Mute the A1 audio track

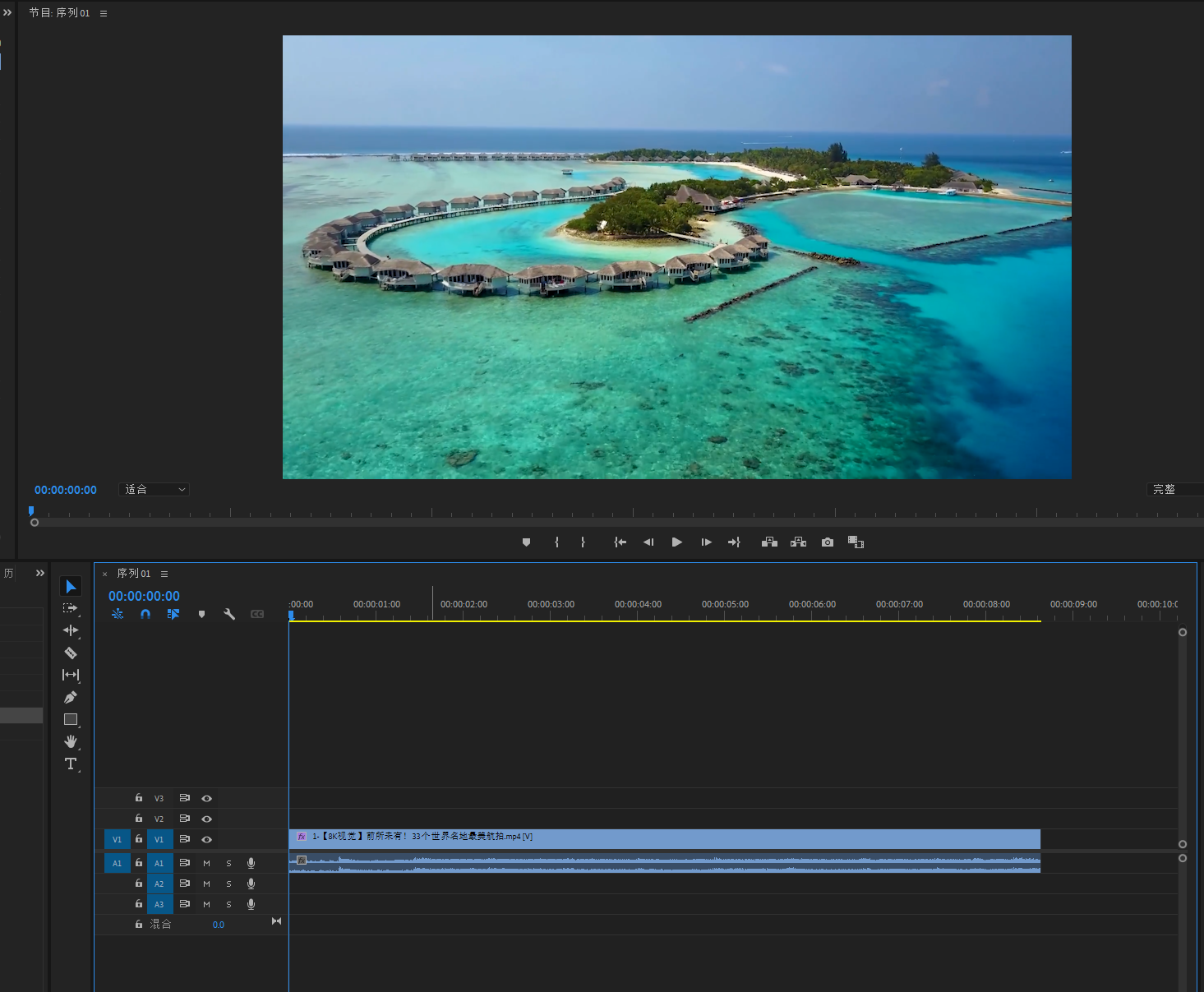click(x=207, y=863)
